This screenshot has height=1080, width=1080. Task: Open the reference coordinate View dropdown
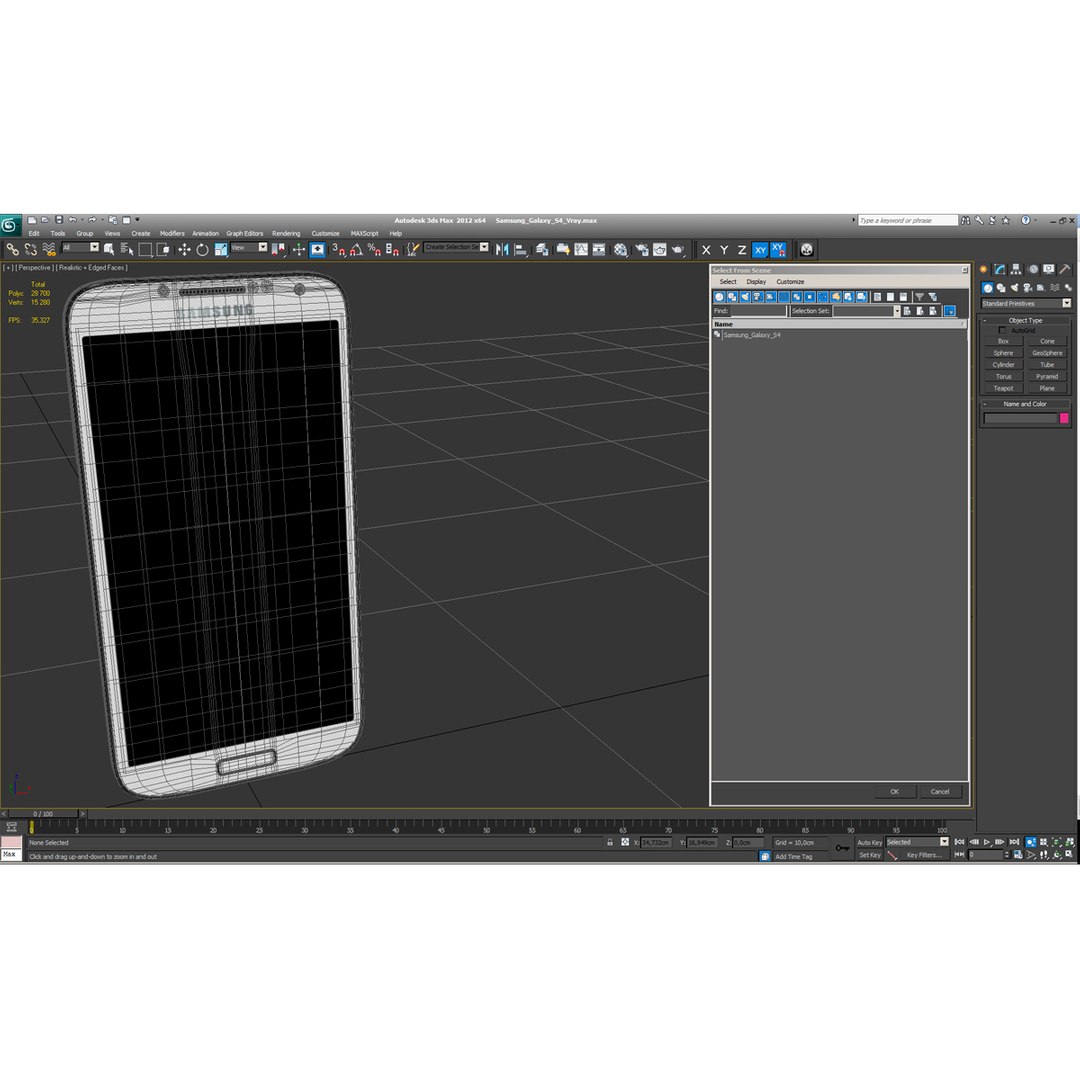click(249, 247)
